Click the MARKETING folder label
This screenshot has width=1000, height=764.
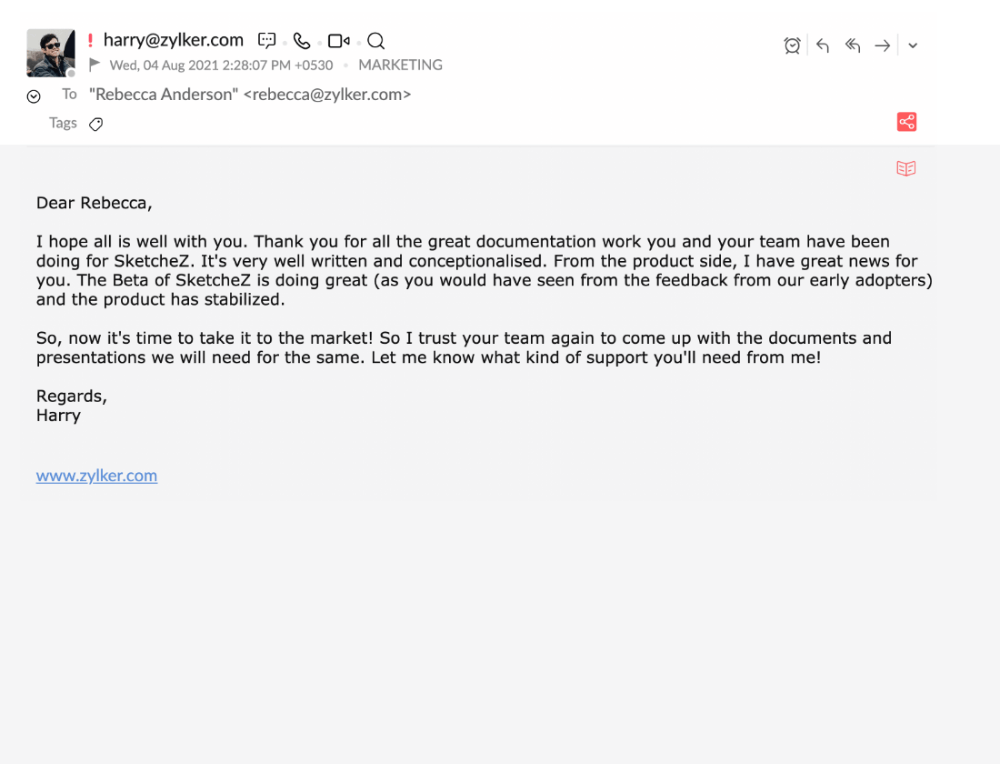400,65
